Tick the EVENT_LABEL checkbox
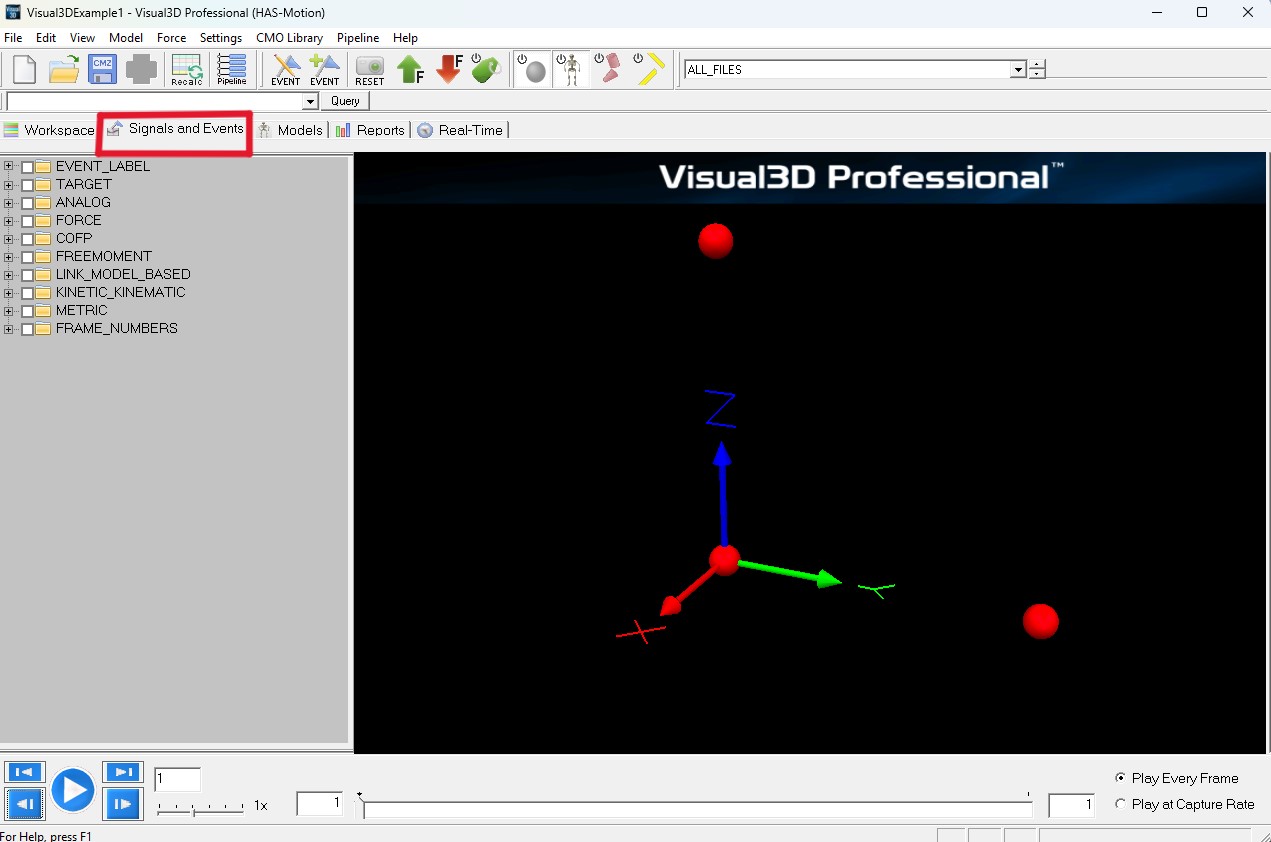 point(28,167)
